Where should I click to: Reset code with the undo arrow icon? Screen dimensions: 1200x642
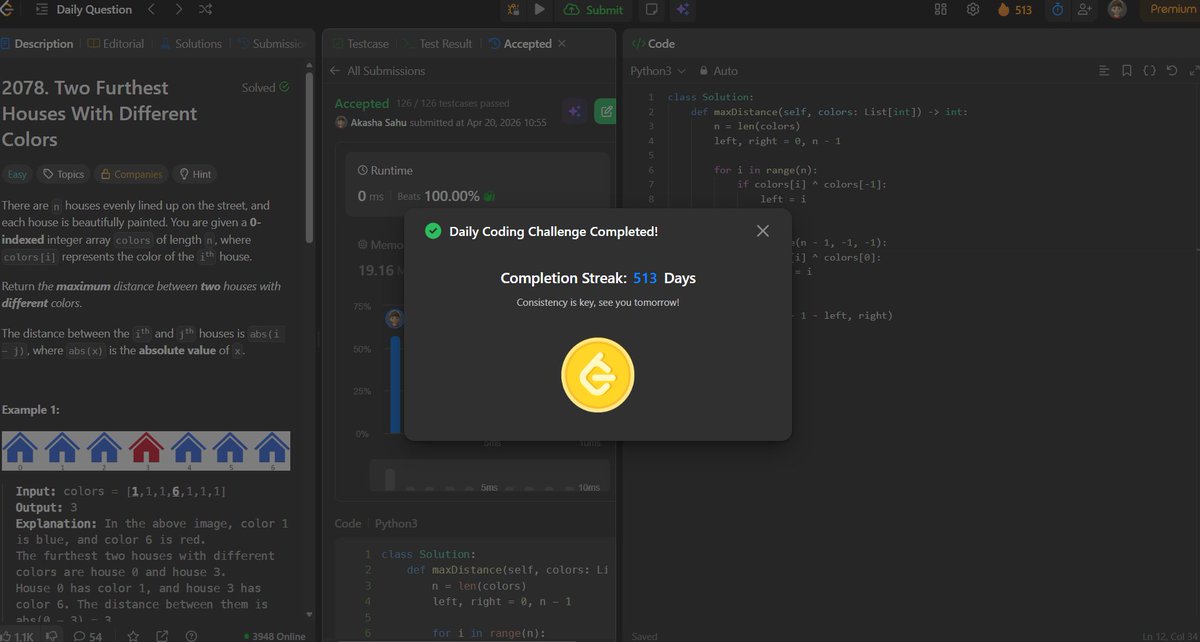[x=1172, y=71]
